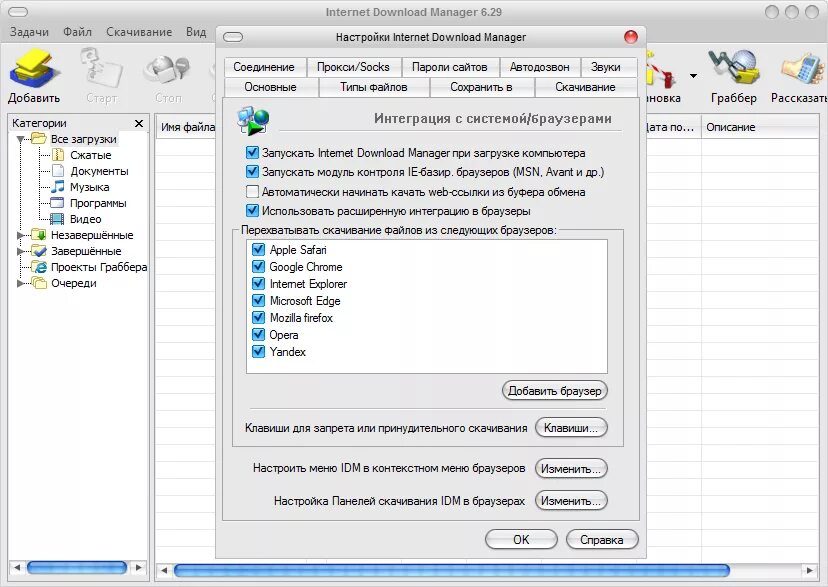Viewport: 828px width, 587px height.
Task: Expand the Очереди tree node
Action: click(21, 283)
